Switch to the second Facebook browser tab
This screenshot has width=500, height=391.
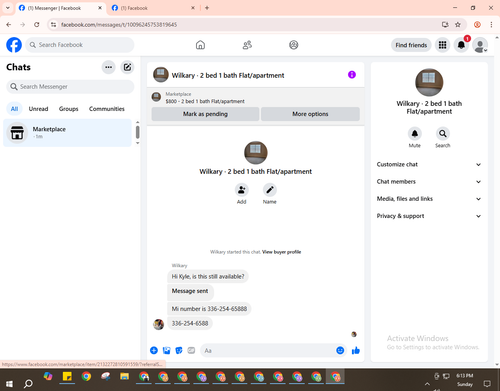pos(153,8)
